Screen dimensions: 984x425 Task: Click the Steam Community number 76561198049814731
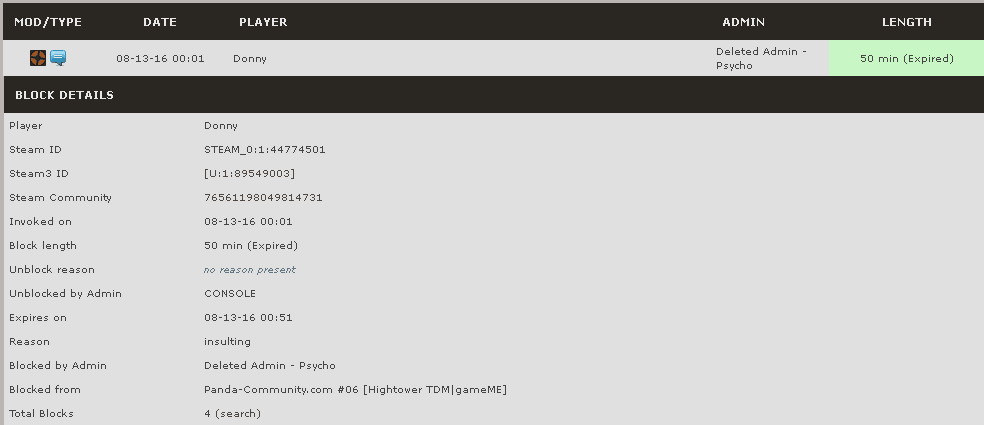pyautogui.click(x=263, y=197)
